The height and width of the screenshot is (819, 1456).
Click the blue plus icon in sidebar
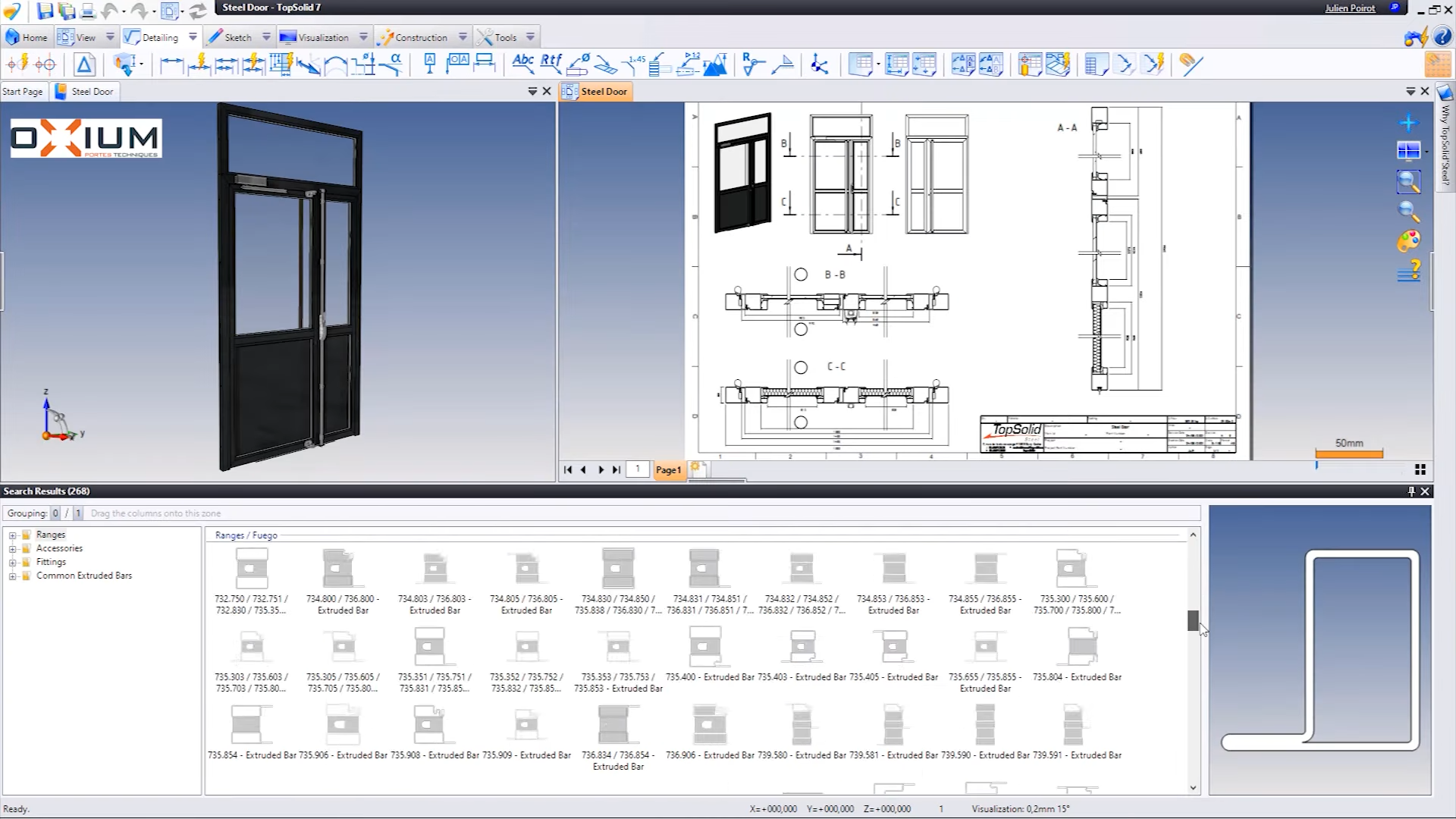1408,123
